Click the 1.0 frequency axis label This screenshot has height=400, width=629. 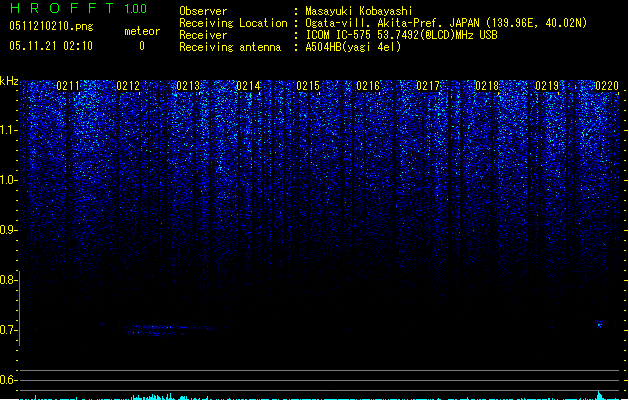9,180
